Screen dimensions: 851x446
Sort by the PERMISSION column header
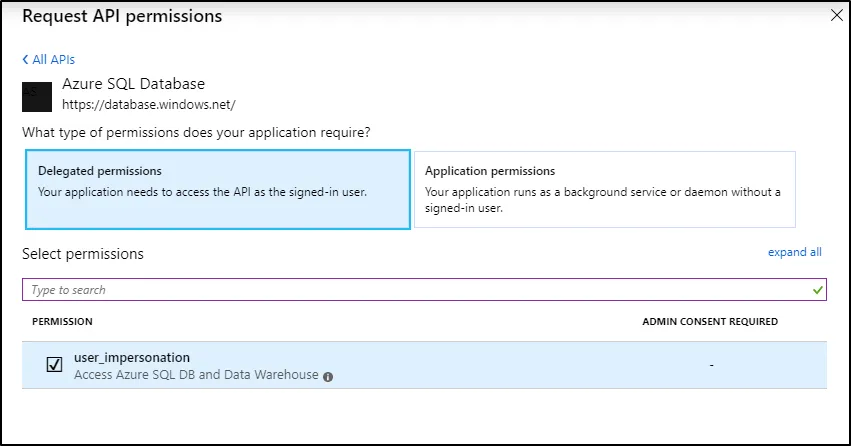tap(62, 322)
